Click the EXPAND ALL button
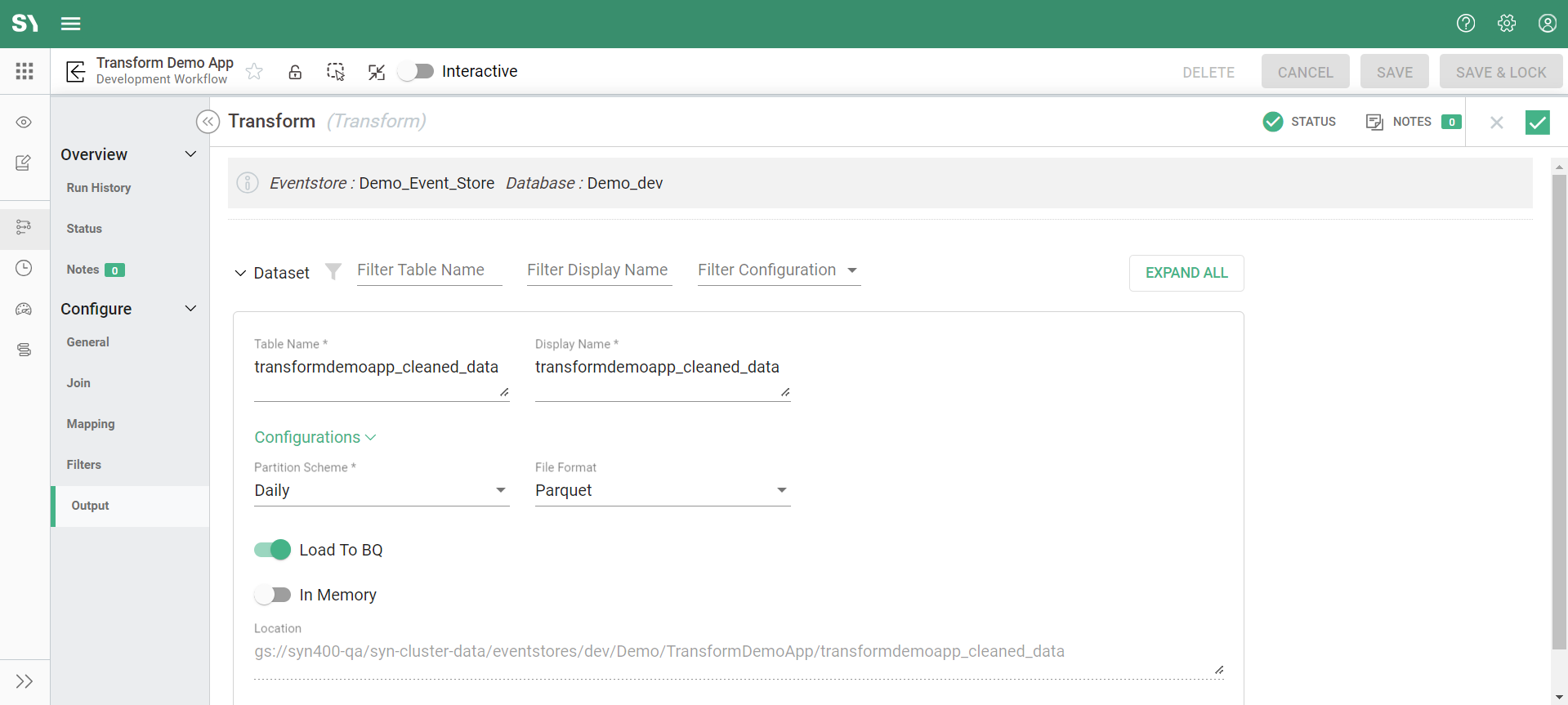 click(x=1186, y=273)
